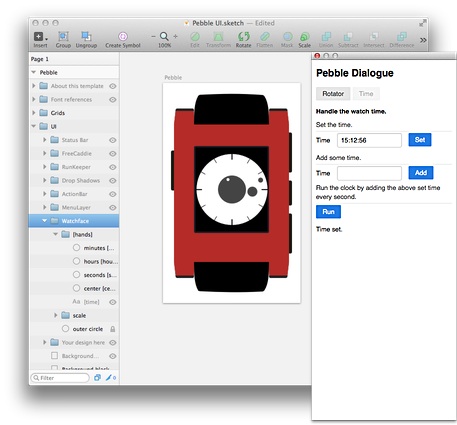Show the FreeCaddie layer group
This screenshot has width=457, height=425.
[113, 153]
